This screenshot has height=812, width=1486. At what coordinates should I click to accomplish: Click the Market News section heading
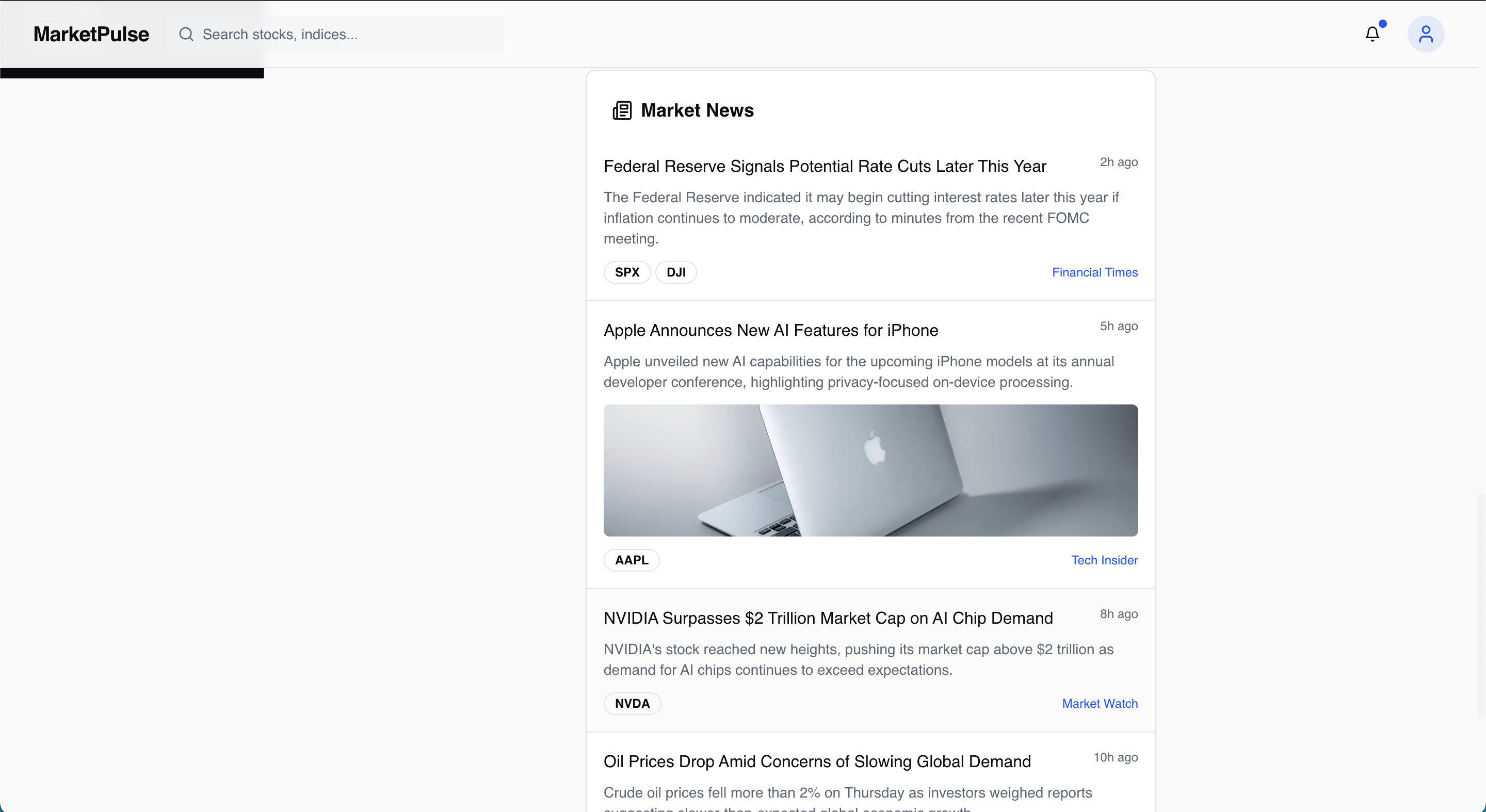click(697, 110)
